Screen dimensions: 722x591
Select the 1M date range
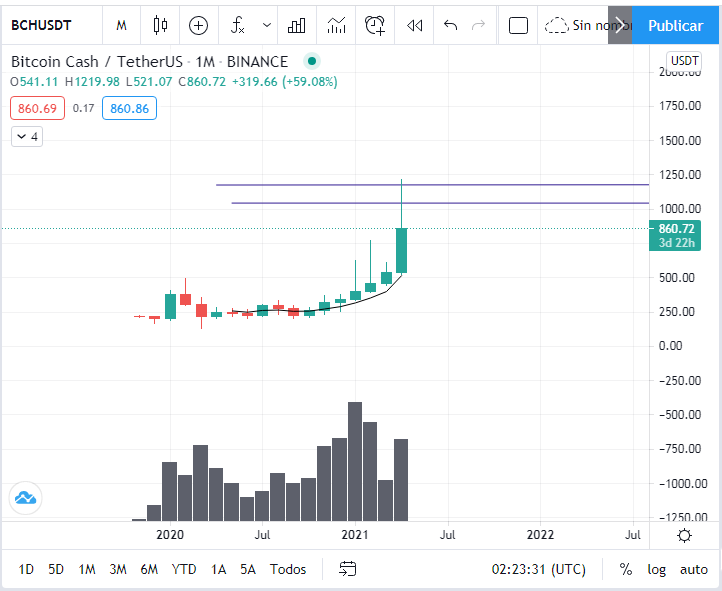pyautogui.click(x=87, y=569)
